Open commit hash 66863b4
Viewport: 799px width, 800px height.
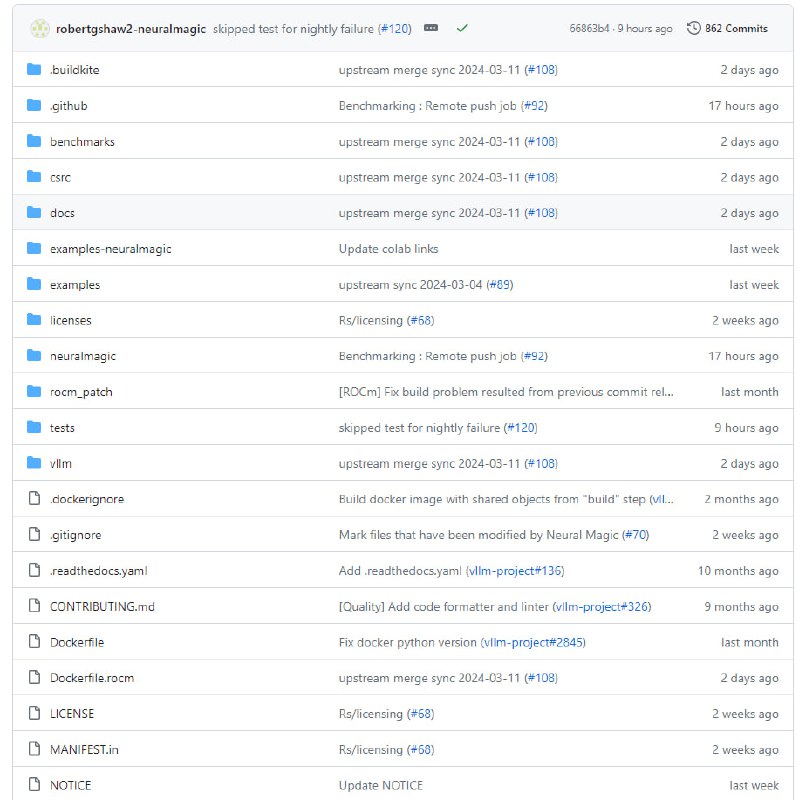point(591,29)
